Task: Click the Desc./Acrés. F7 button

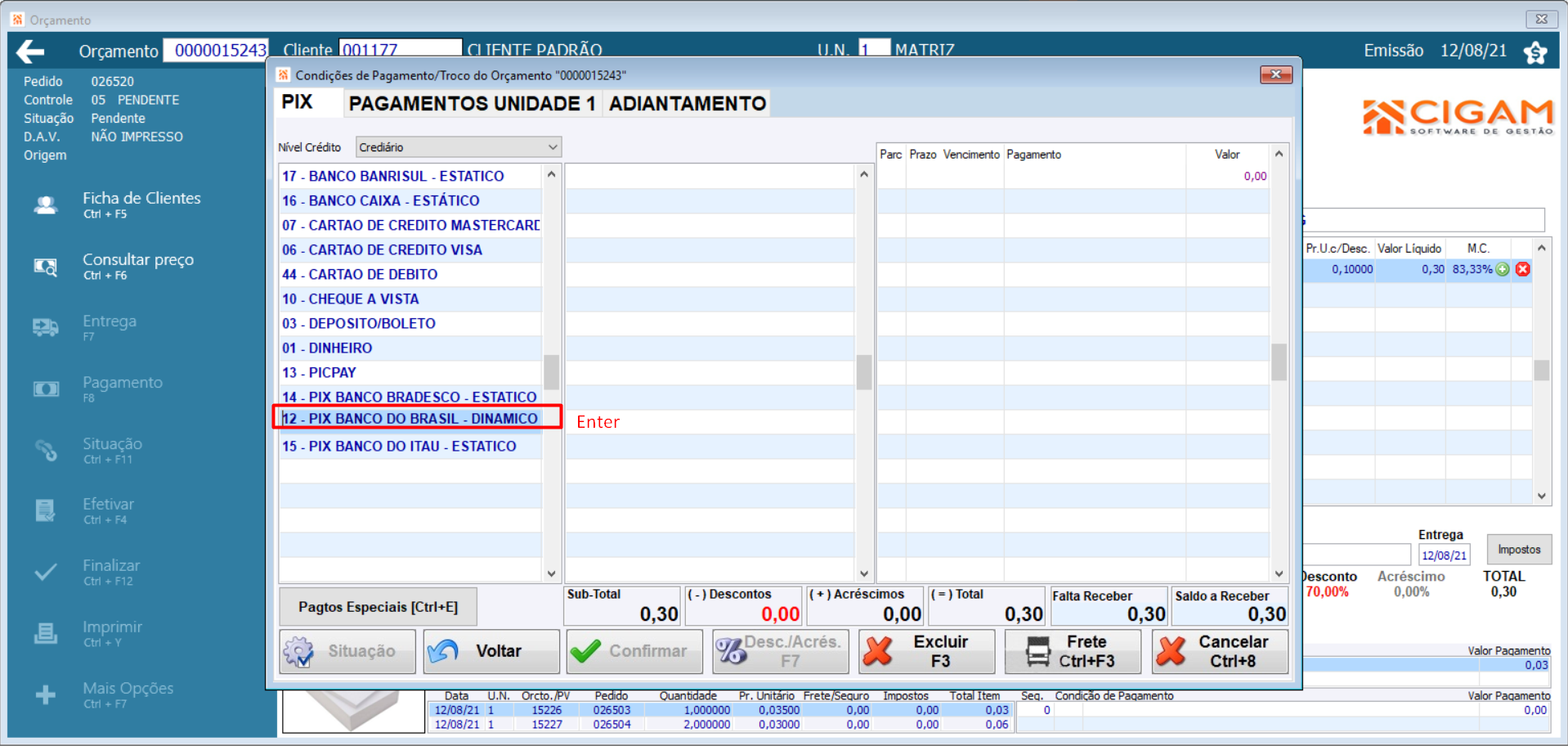Action: (780, 651)
